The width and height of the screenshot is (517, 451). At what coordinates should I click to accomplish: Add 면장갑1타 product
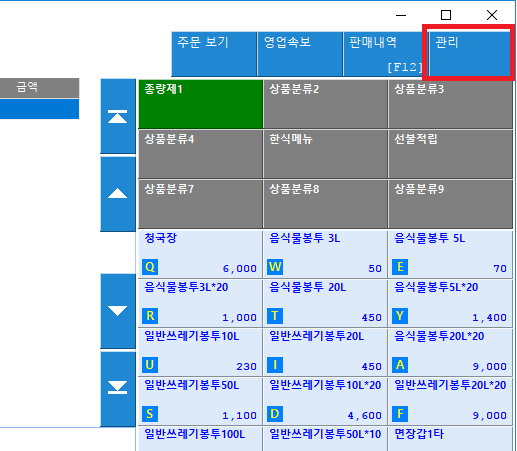tap(450, 439)
